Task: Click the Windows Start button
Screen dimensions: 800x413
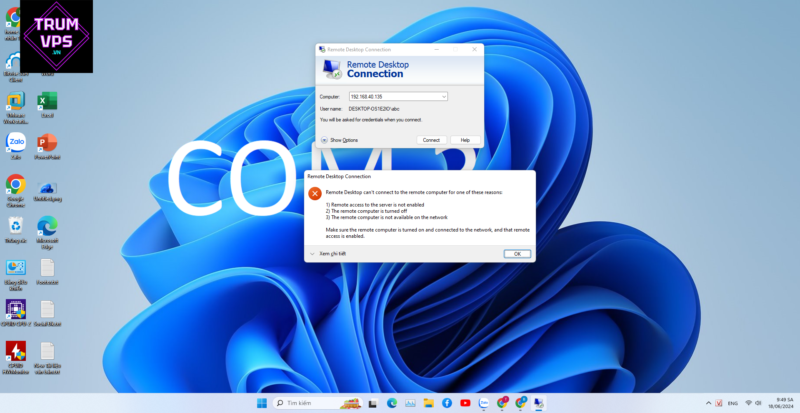Action: tap(262, 403)
